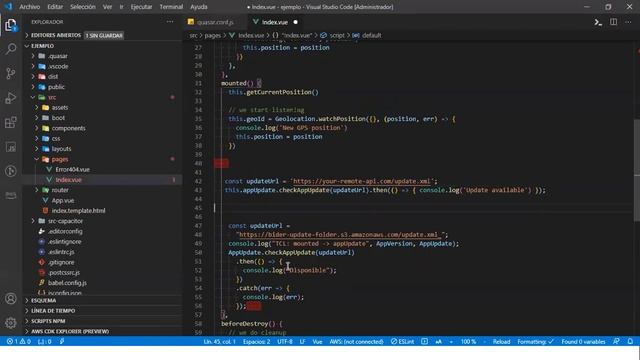Expand the .vscode folder

tap(58, 66)
